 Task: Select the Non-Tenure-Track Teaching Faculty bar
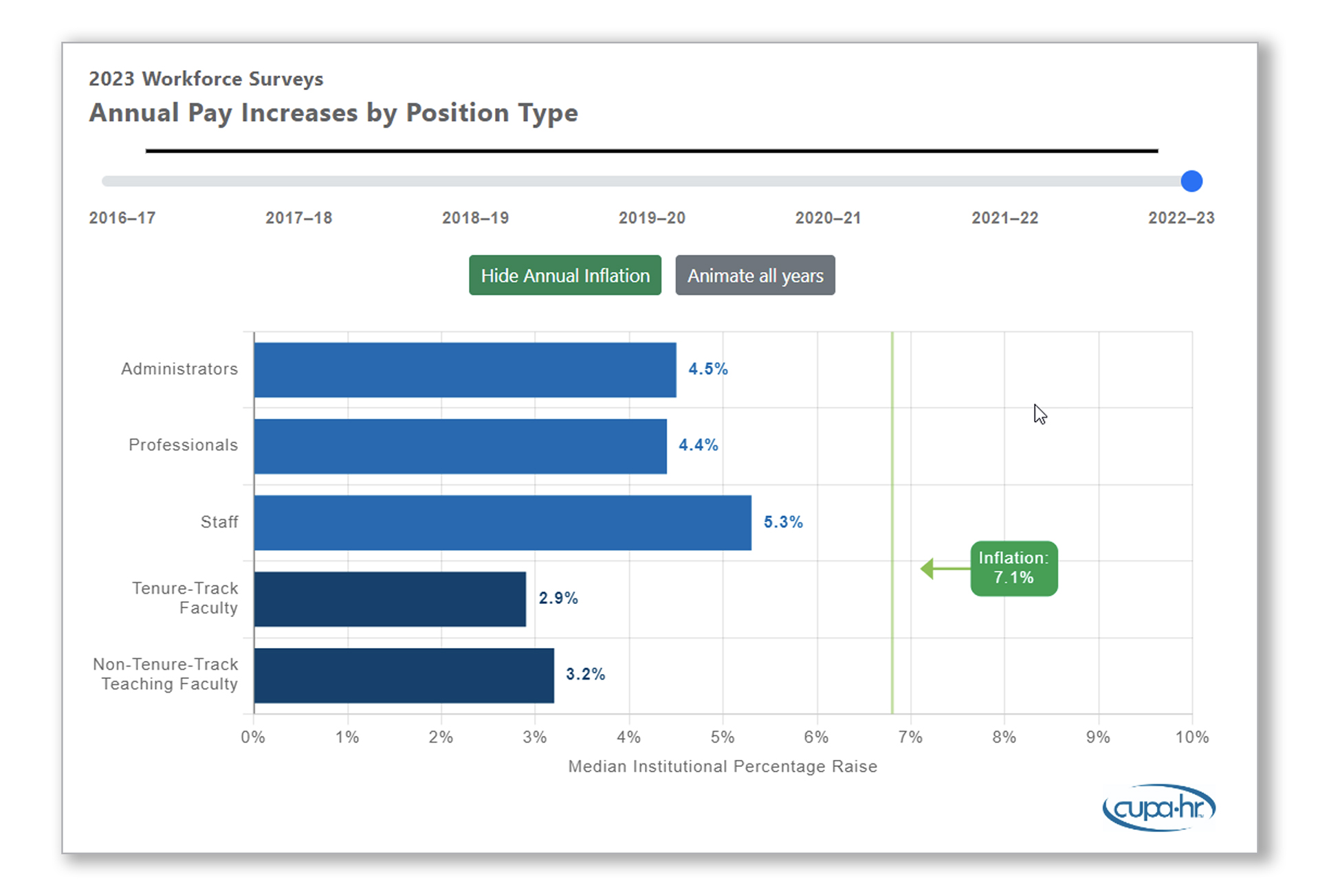[404, 675]
